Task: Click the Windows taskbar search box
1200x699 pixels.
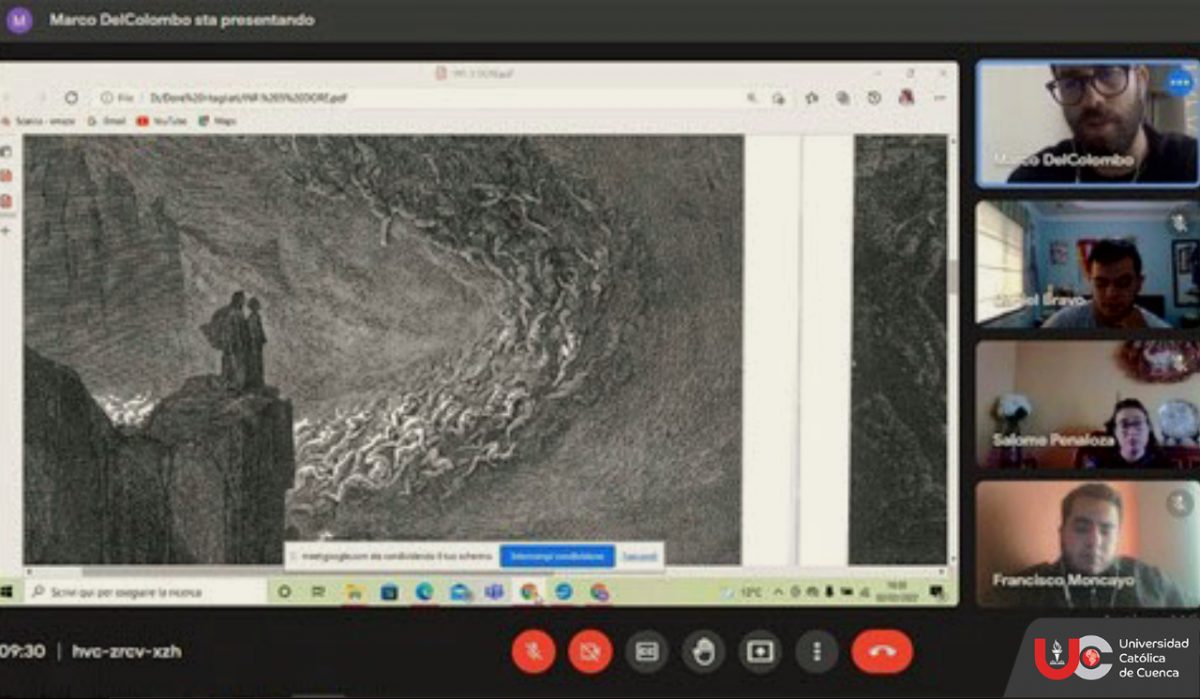Action: [x=146, y=592]
